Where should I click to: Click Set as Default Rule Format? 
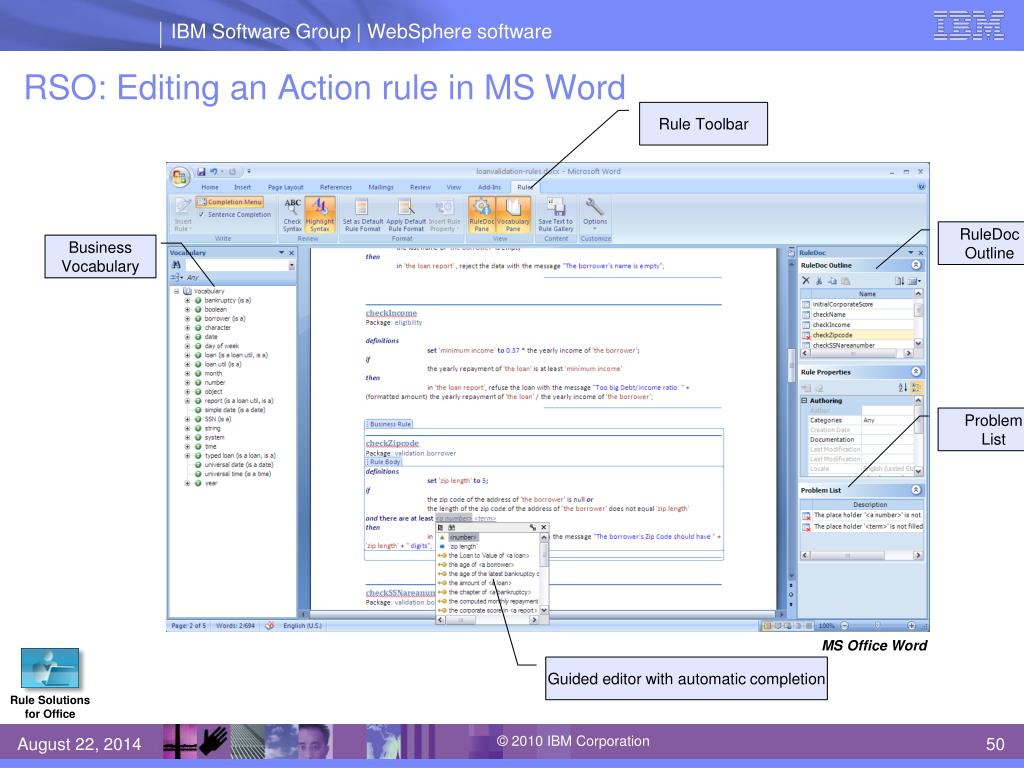click(x=362, y=215)
